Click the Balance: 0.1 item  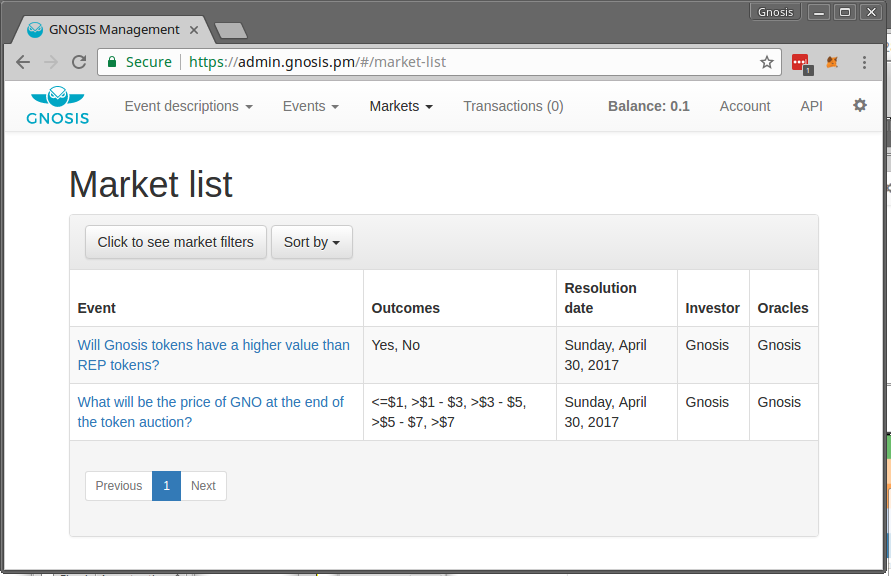click(648, 106)
